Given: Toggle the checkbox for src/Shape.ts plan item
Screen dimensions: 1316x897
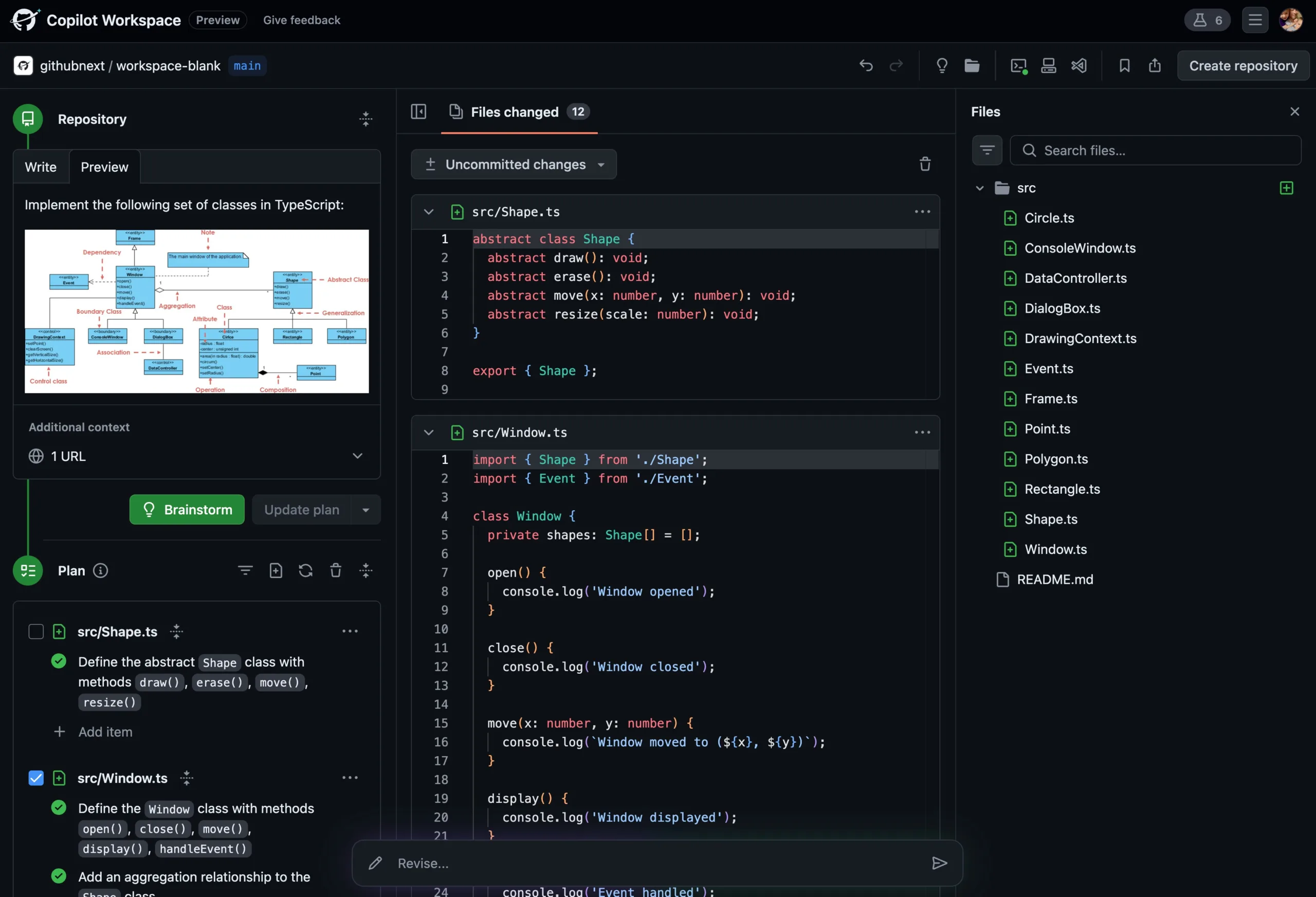Looking at the screenshot, I should pyautogui.click(x=34, y=631).
